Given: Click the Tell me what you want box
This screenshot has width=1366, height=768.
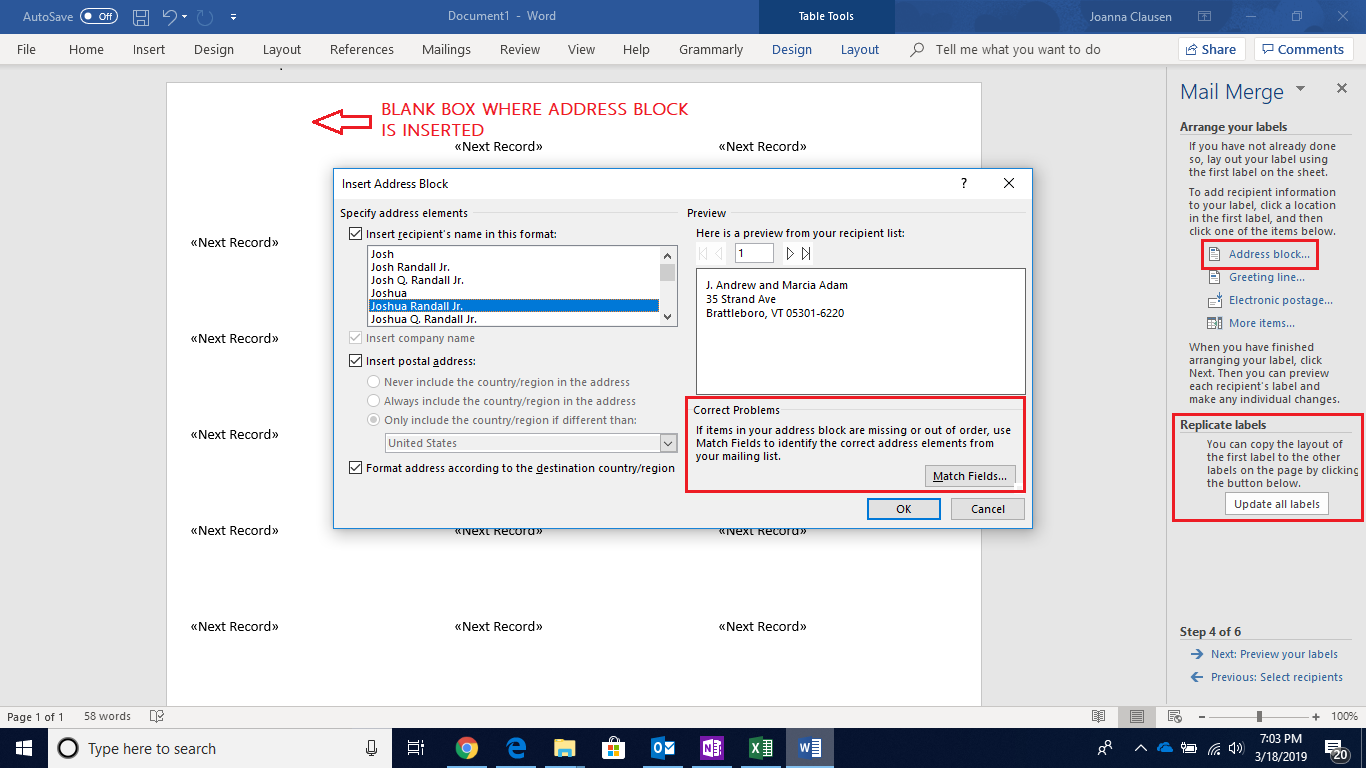Looking at the screenshot, I should tap(1018, 49).
